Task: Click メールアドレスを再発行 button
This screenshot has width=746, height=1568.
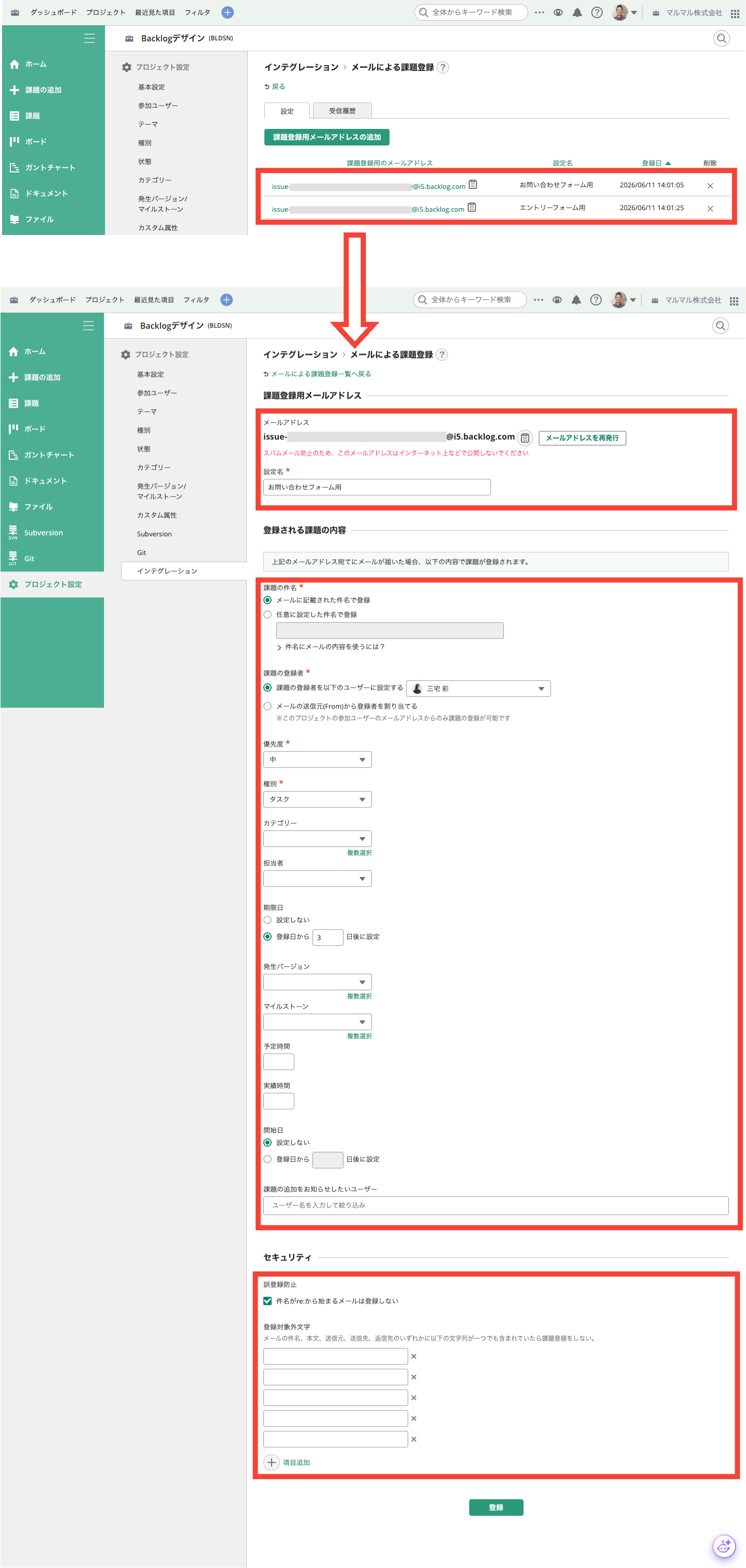Action: 583,437
